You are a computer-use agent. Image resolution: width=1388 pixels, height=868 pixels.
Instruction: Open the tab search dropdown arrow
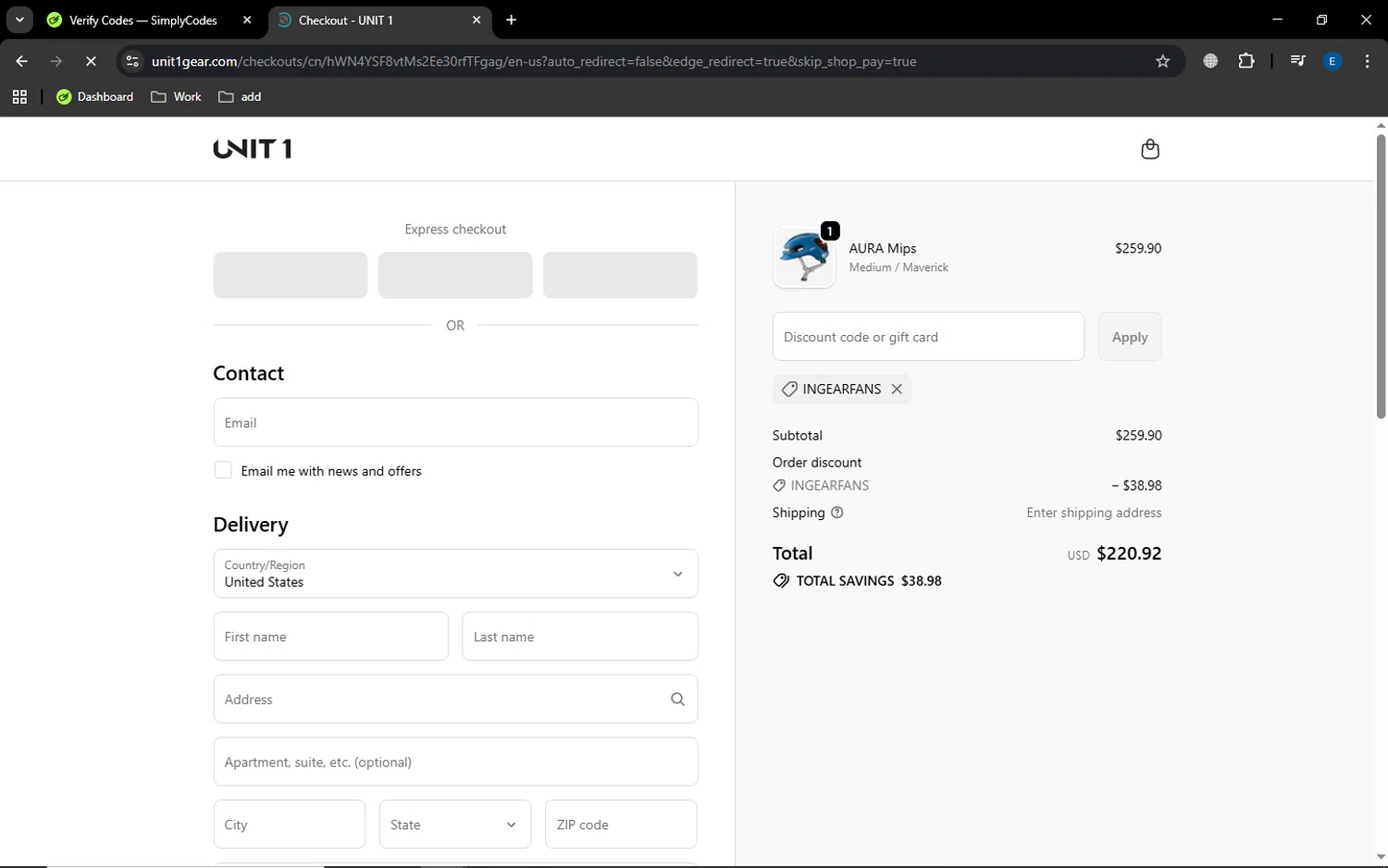(x=19, y=19)
